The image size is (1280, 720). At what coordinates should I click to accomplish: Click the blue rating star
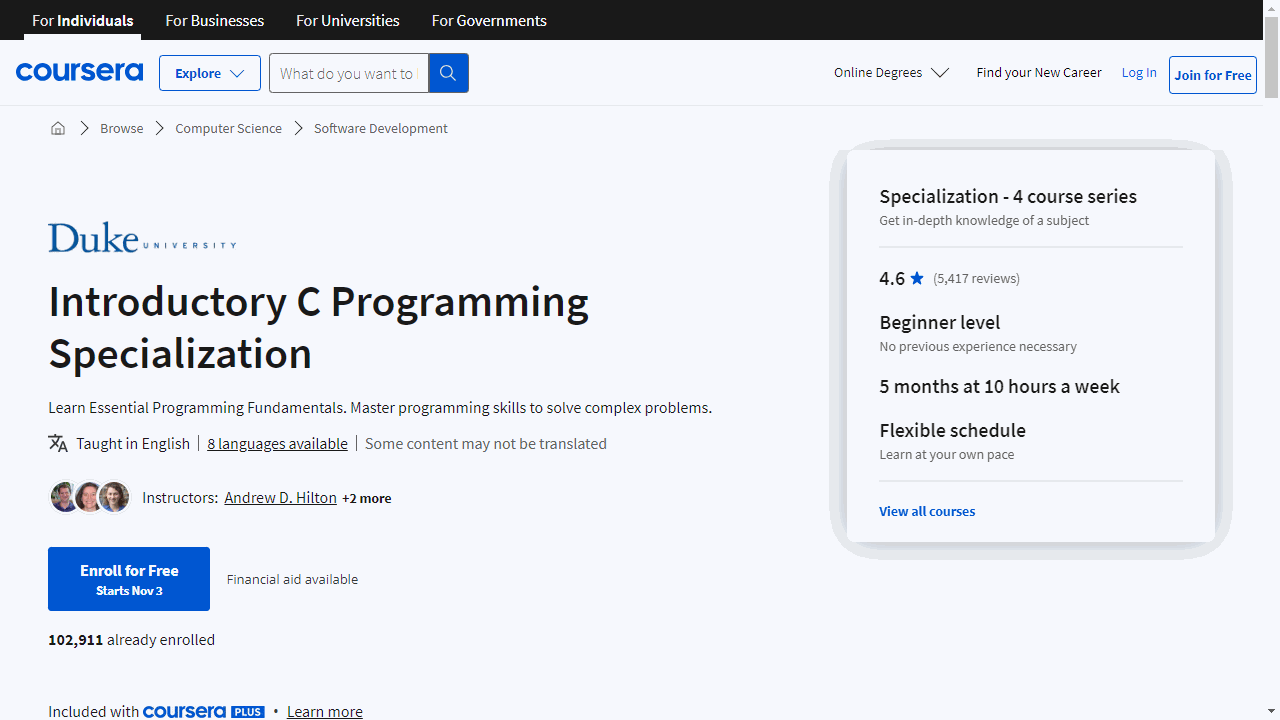(x=917, y=278)
